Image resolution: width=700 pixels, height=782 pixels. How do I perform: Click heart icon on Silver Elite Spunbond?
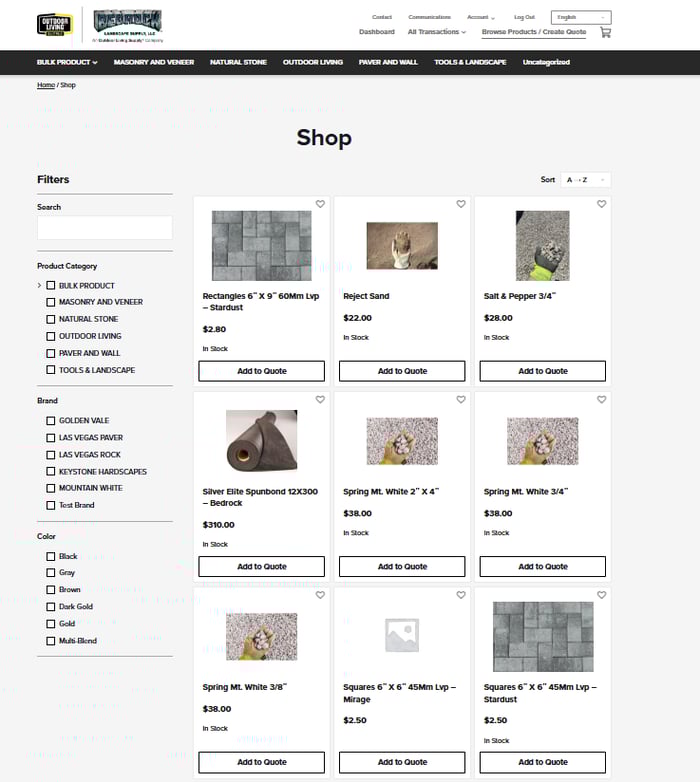point(320,399)
